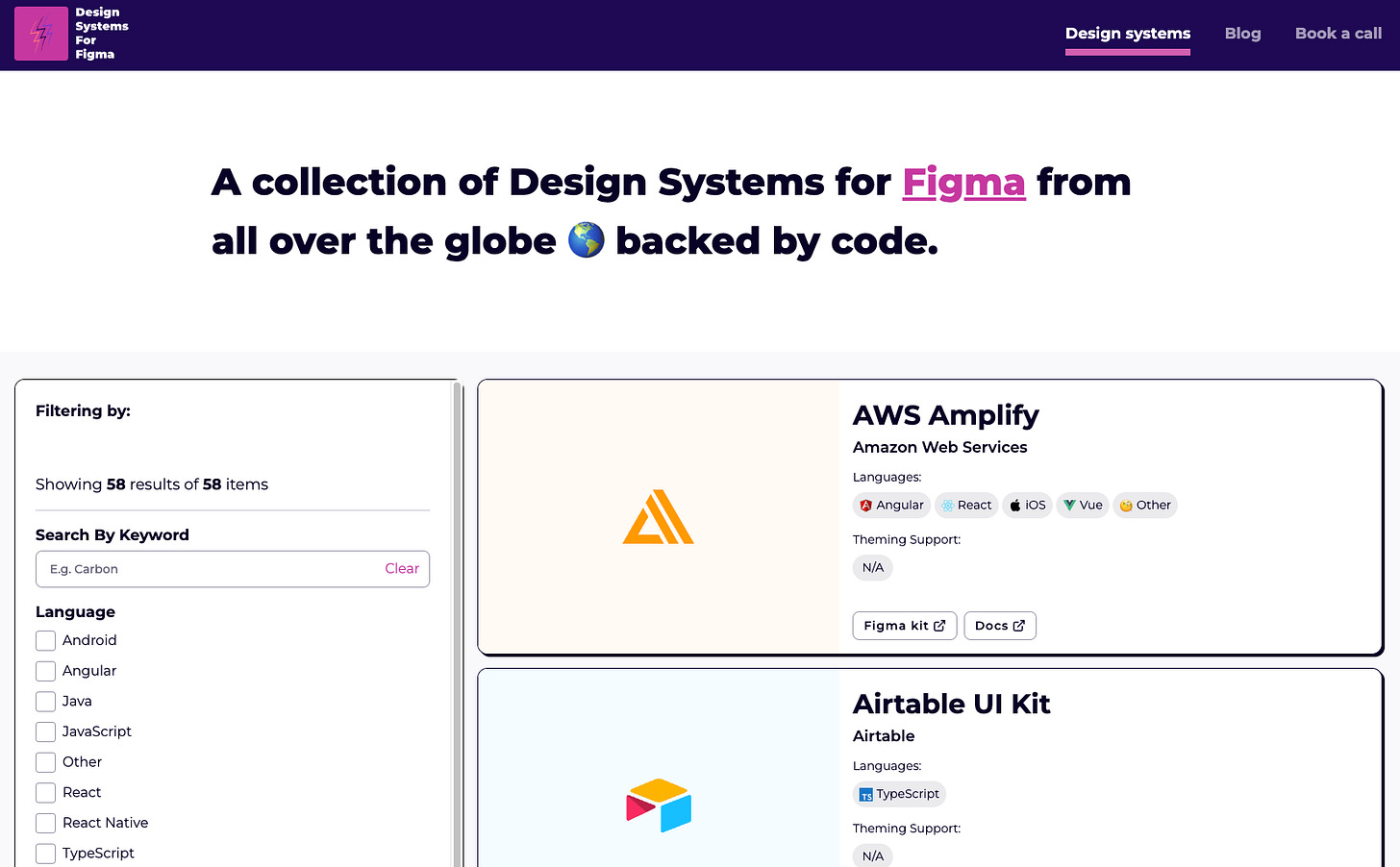The height and width of the screenshot is (867, 1400).
Task: Focus the Search By Keyword input field
Action: coord(233,569)
